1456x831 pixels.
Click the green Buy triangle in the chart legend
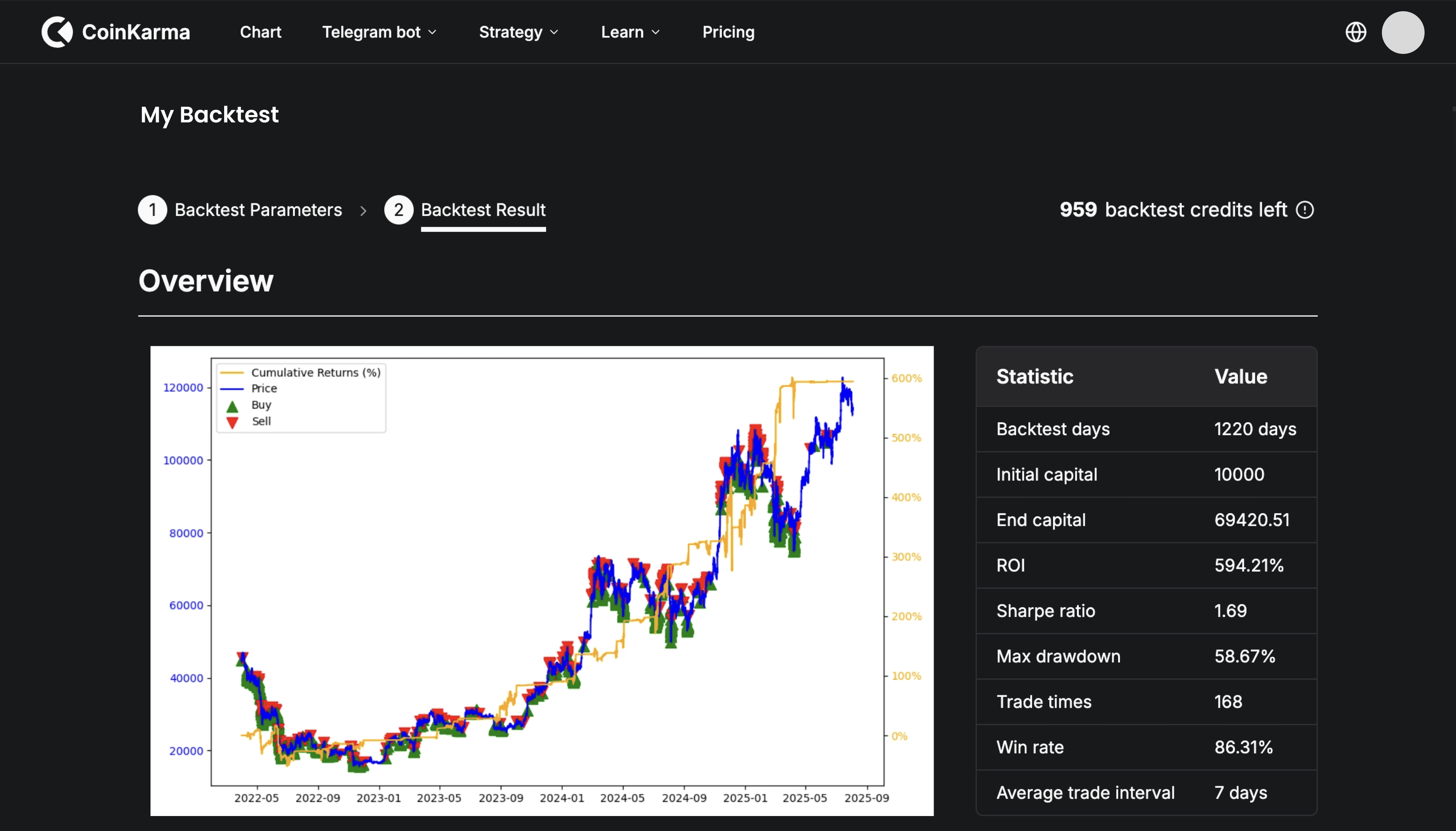coord(233,405)
